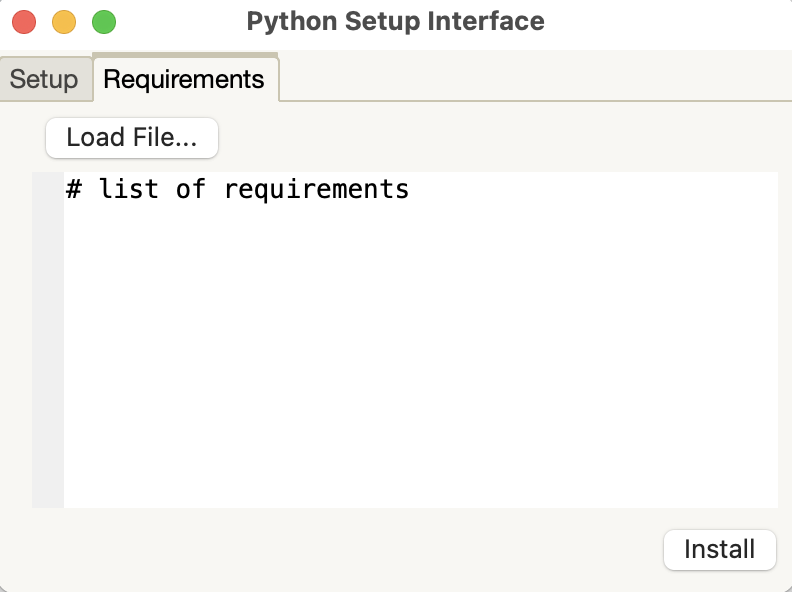
Task: Place cursor on the word "requirements"
Action: pyautogui.click(x=316, y=189)
